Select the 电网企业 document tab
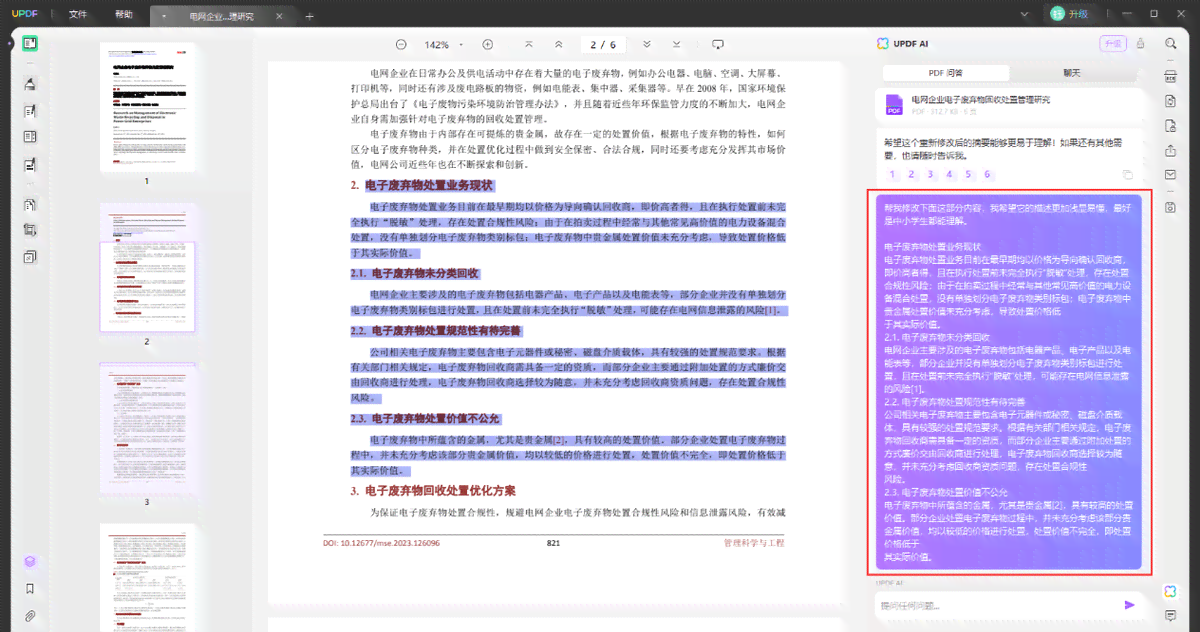Image resolution: width=1200 pixels, height=632 pixels. click(x=221, y=16)
